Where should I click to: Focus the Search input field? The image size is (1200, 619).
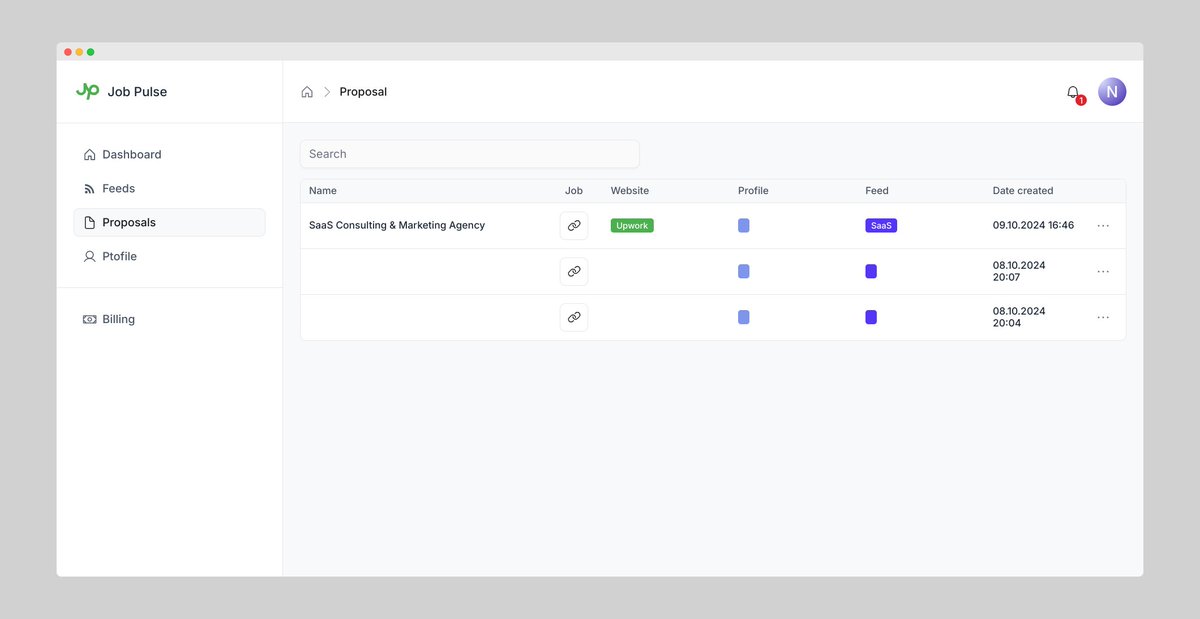(469, 154)
